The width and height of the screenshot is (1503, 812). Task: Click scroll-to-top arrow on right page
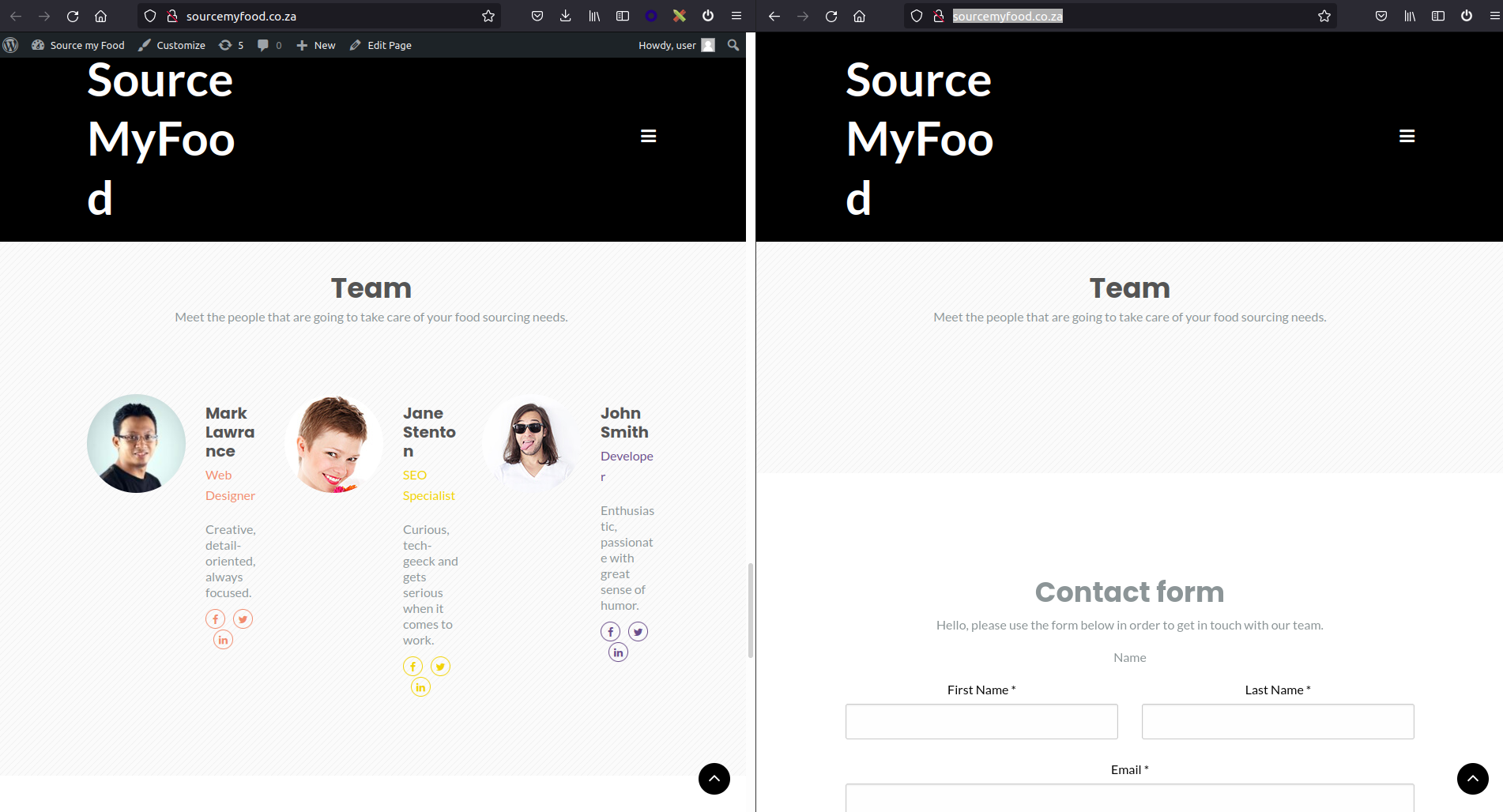[1472, 779]
